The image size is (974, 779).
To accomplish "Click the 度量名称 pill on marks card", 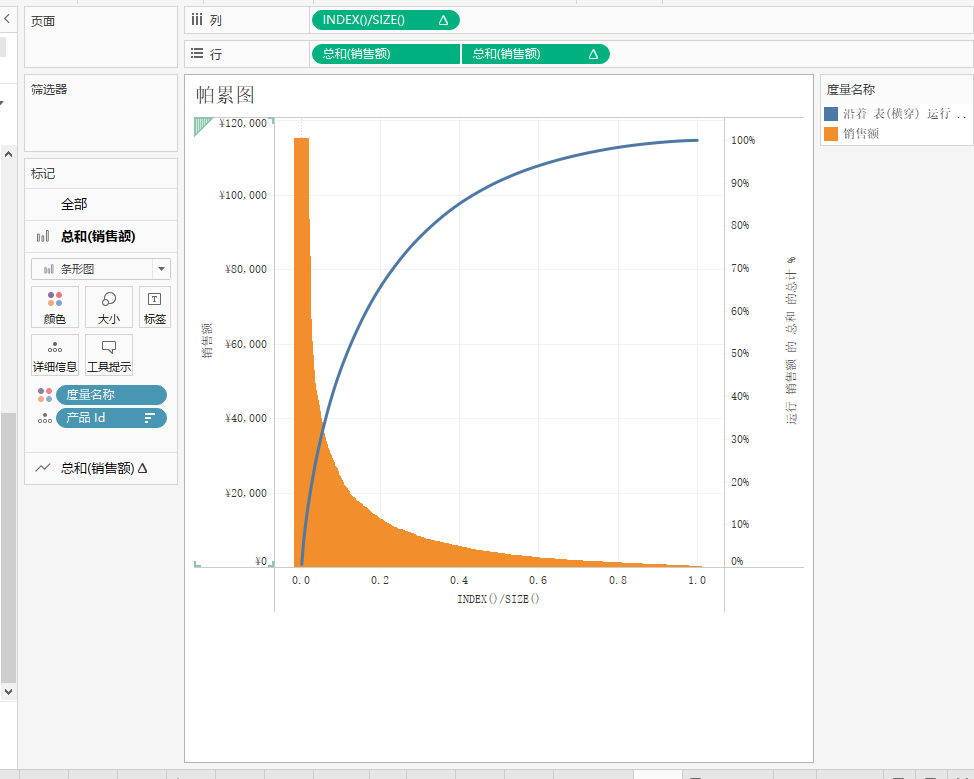I will (111, 395).
